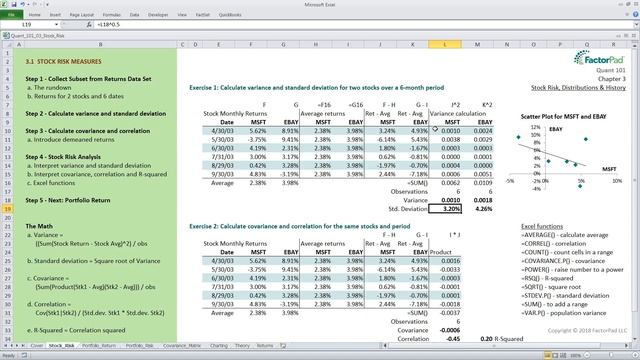Click the 3.1 STOCK RISK MEASURES heading
The height and width of the screenshot is (360, 640).
click(x=63, y=62)
